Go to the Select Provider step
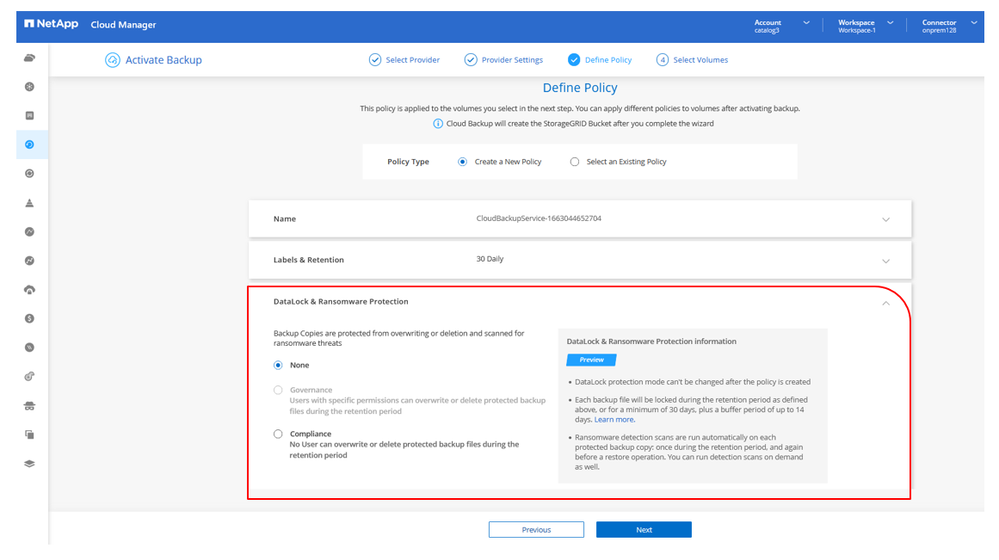 pyautogui.click(x=412, y=60)
